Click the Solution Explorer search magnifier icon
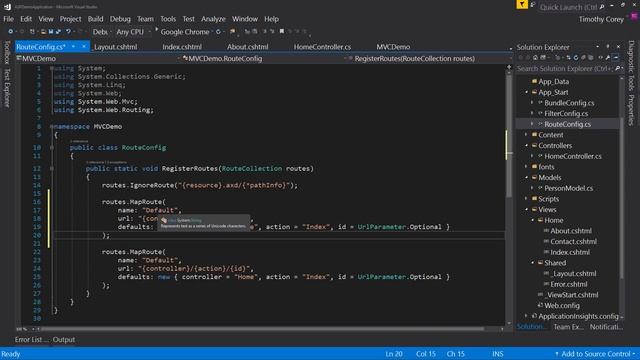Viewport: 640px width, 360px height. pos(617,69)
